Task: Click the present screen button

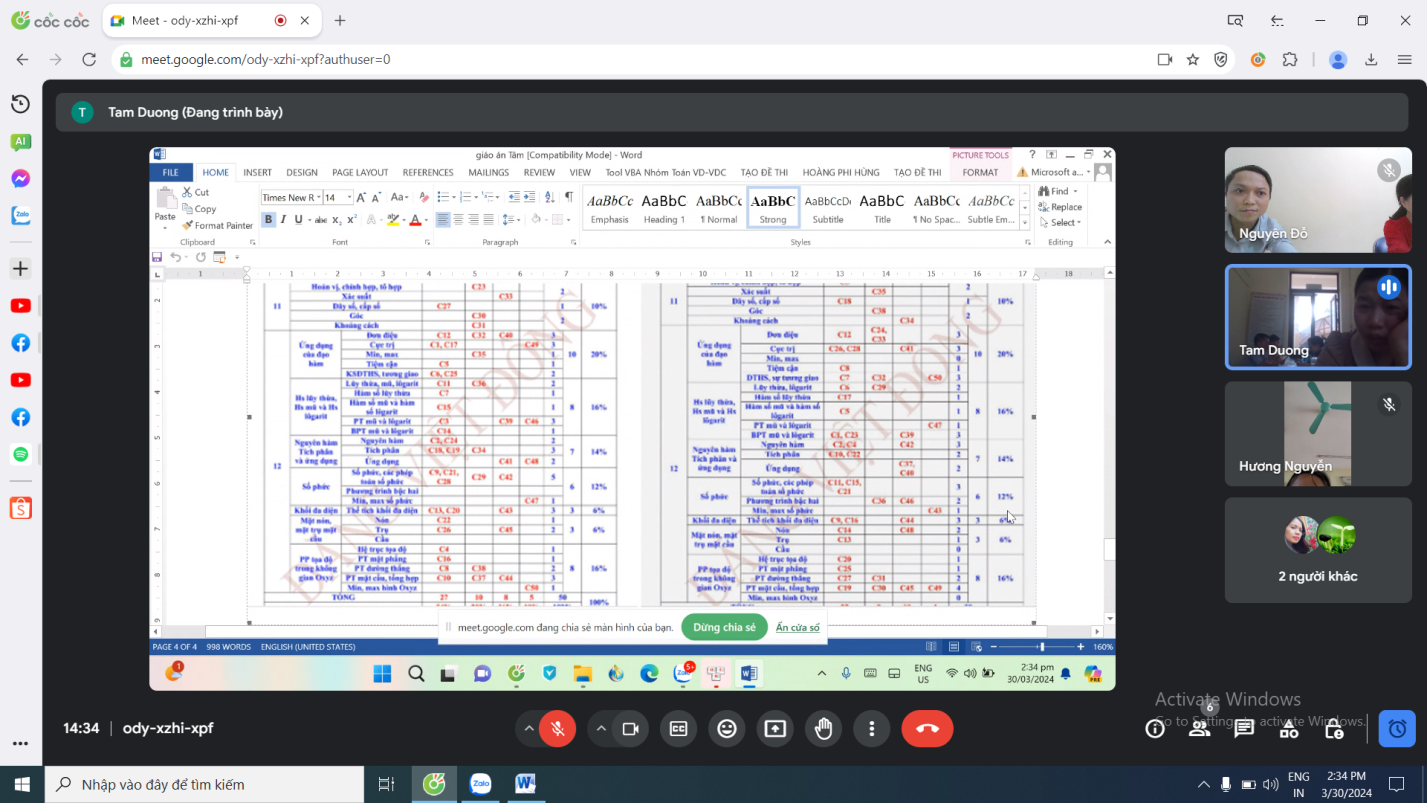Action: coord(775,729)
